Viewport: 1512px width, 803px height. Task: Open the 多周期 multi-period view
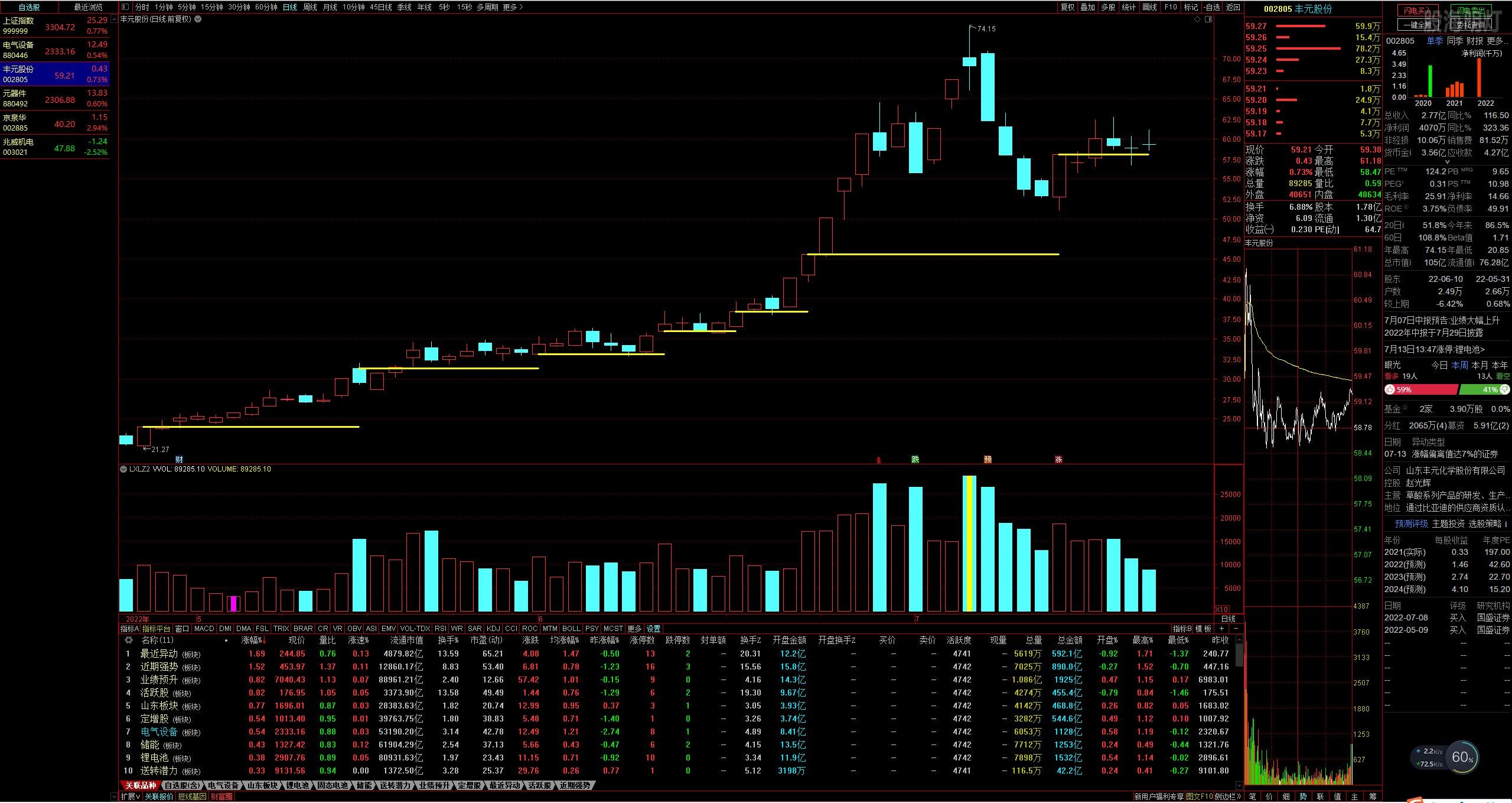[487, 7]
